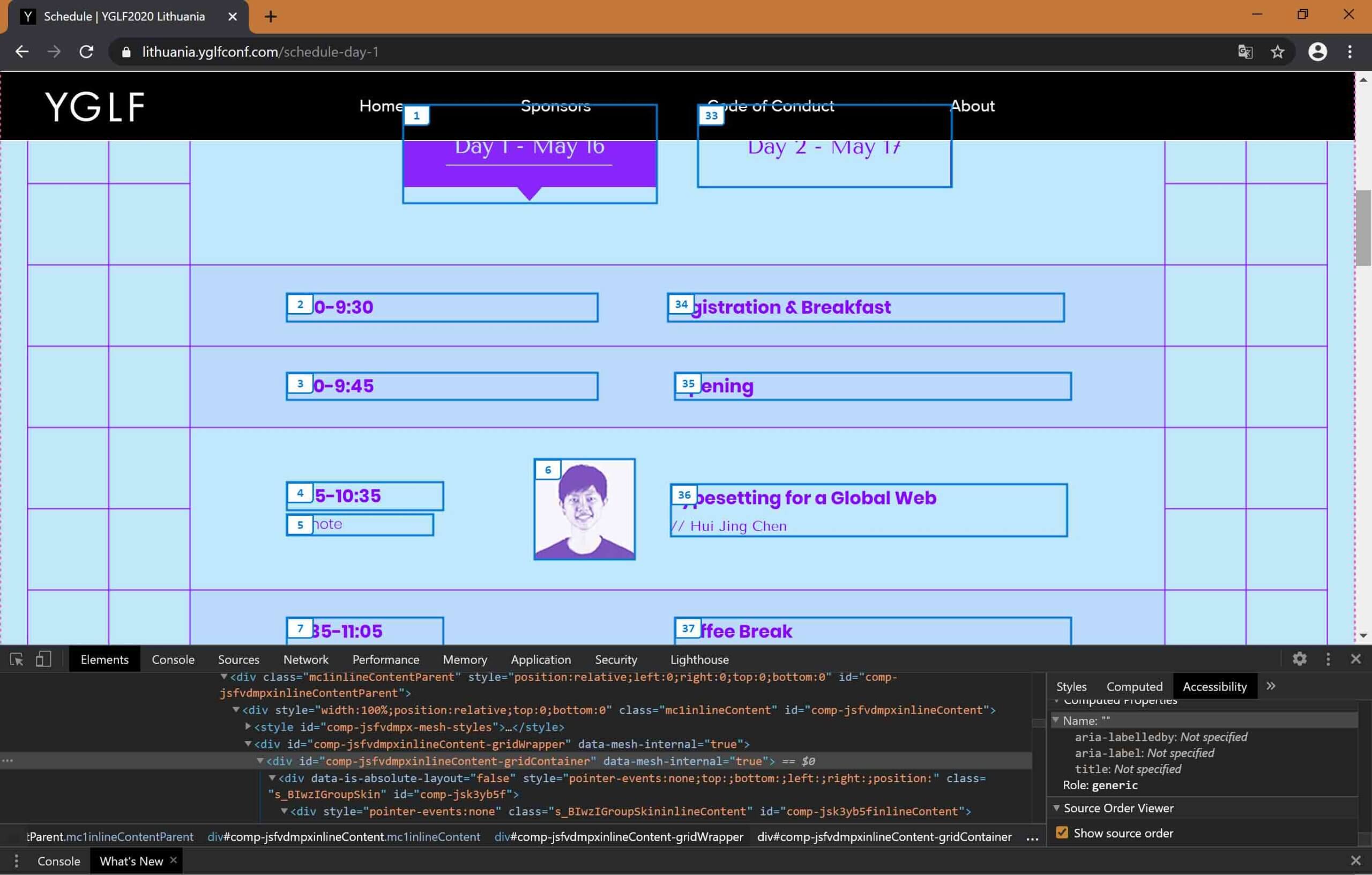The width and height of the screenshot is (1372, 875).
Task: Toggle Show source order checkbox
Action: [1062, 832]
